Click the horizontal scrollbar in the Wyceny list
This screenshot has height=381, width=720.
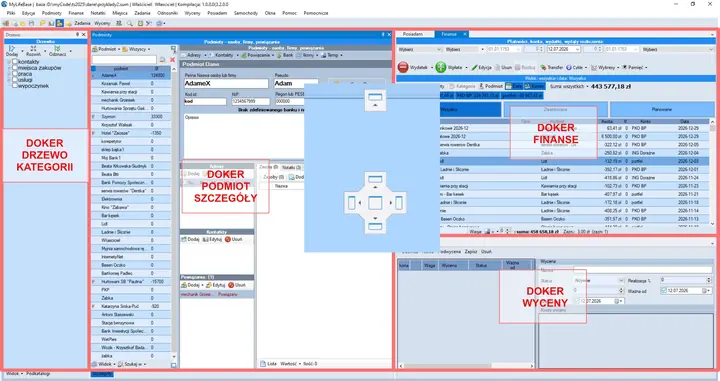[466, 366]
